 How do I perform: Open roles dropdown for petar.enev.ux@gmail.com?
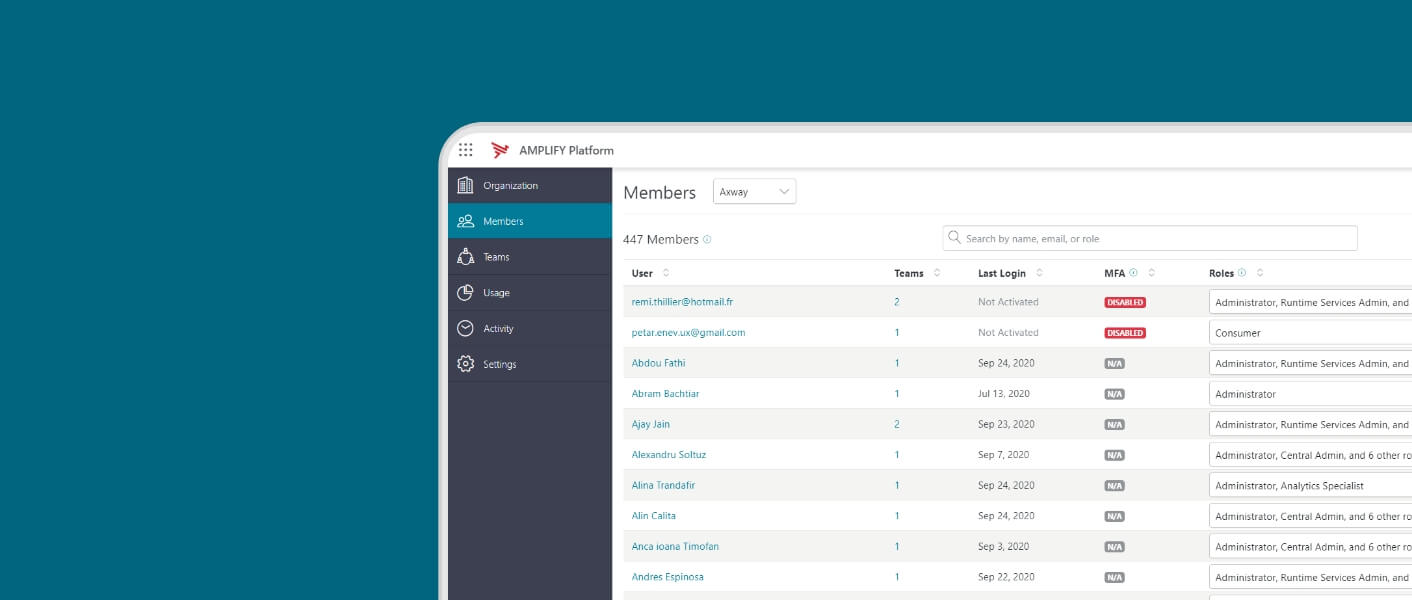click(x=1310, y=333)
